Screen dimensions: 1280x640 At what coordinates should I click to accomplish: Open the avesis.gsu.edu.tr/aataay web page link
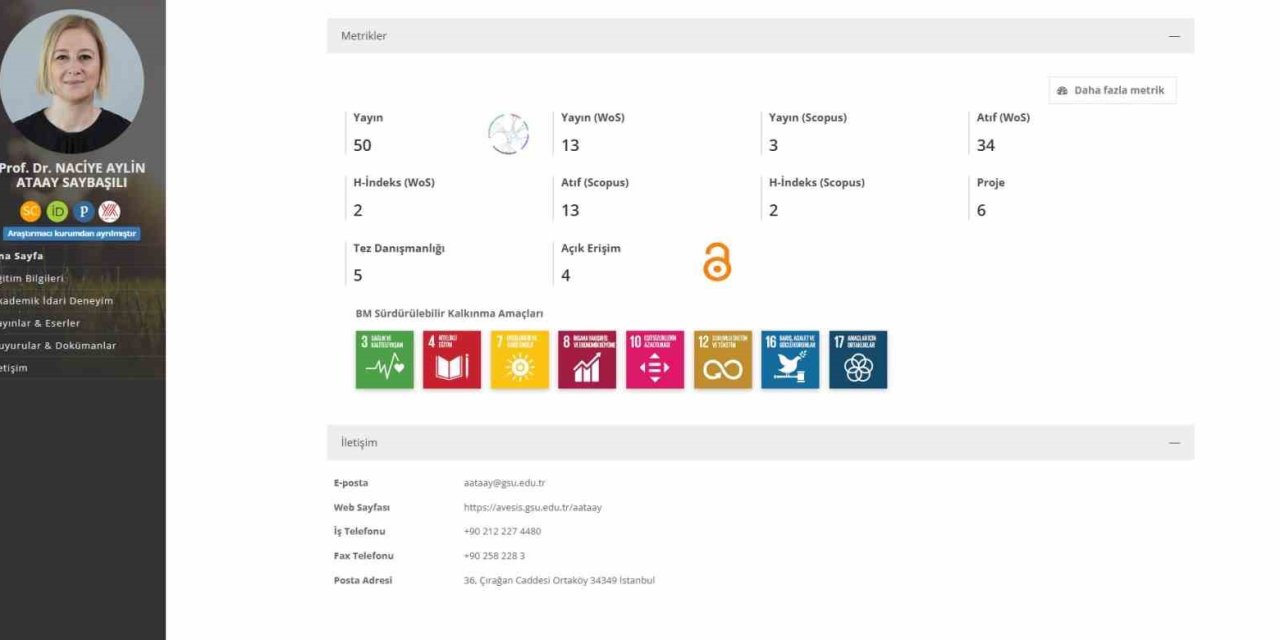[x=532, y=507]
